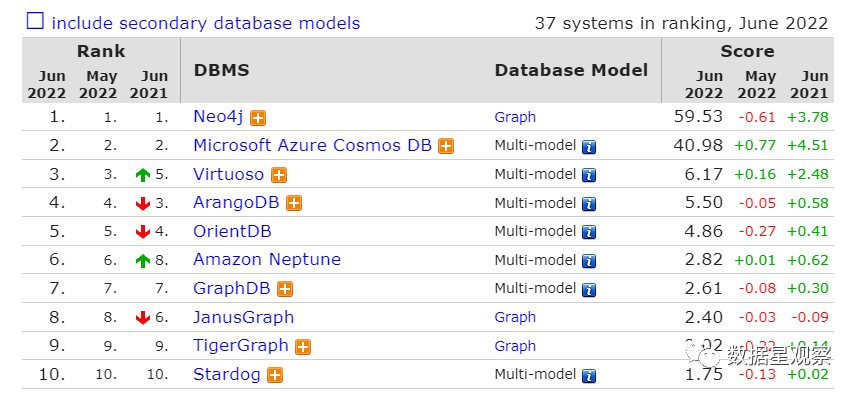Image resolution: width=859 pixels, height=393 pixels.
Task: Click the Multi-model info icon in GraphDB row
Action: point(589,289)
